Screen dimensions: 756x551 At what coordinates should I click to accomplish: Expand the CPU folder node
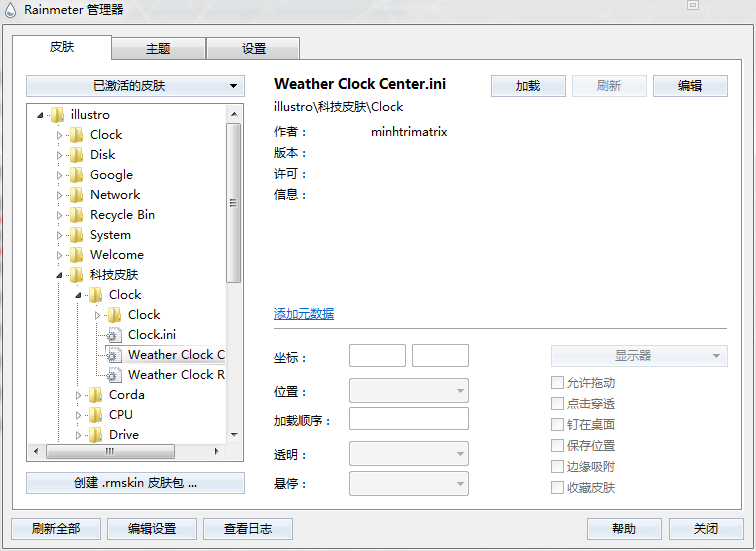(x=78, y=415)
